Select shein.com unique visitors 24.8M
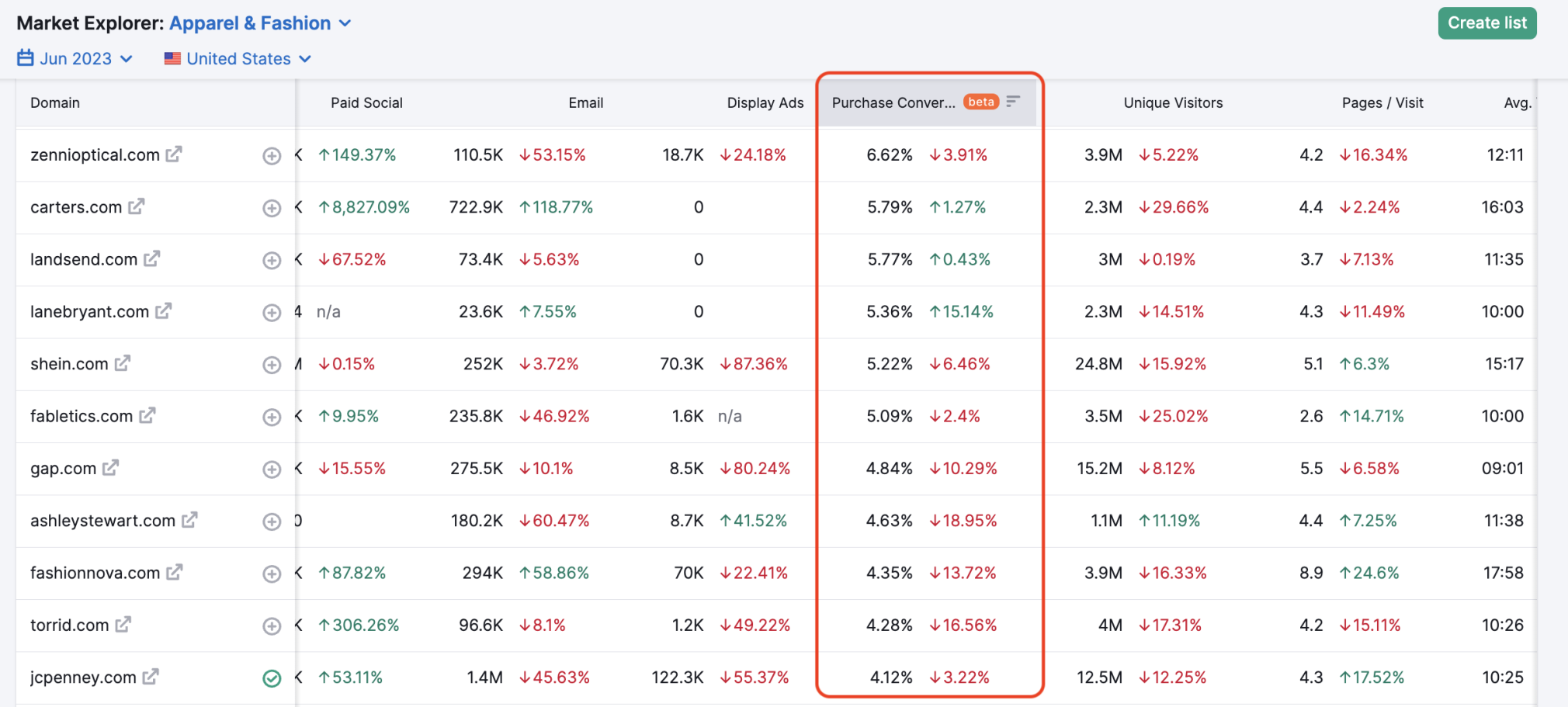The width and height of the screenshot is (1568, 707). (x=1098, y=363)
